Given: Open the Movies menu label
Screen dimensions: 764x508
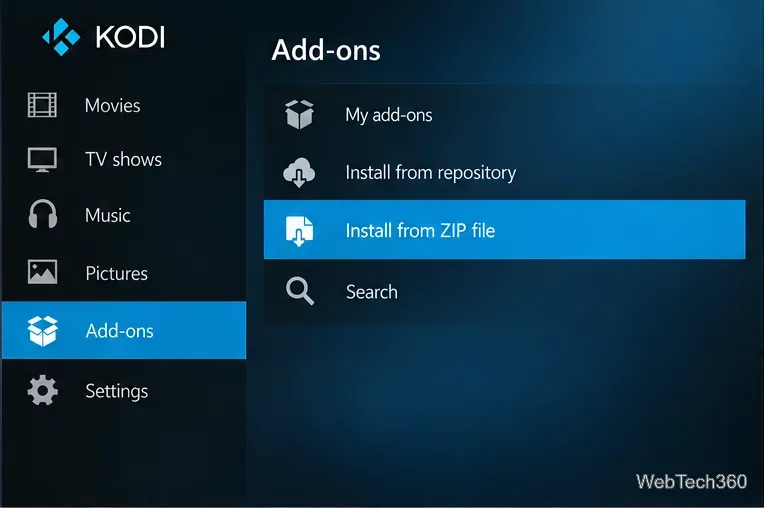Looking at the screenshot, I should click(113, 106).
